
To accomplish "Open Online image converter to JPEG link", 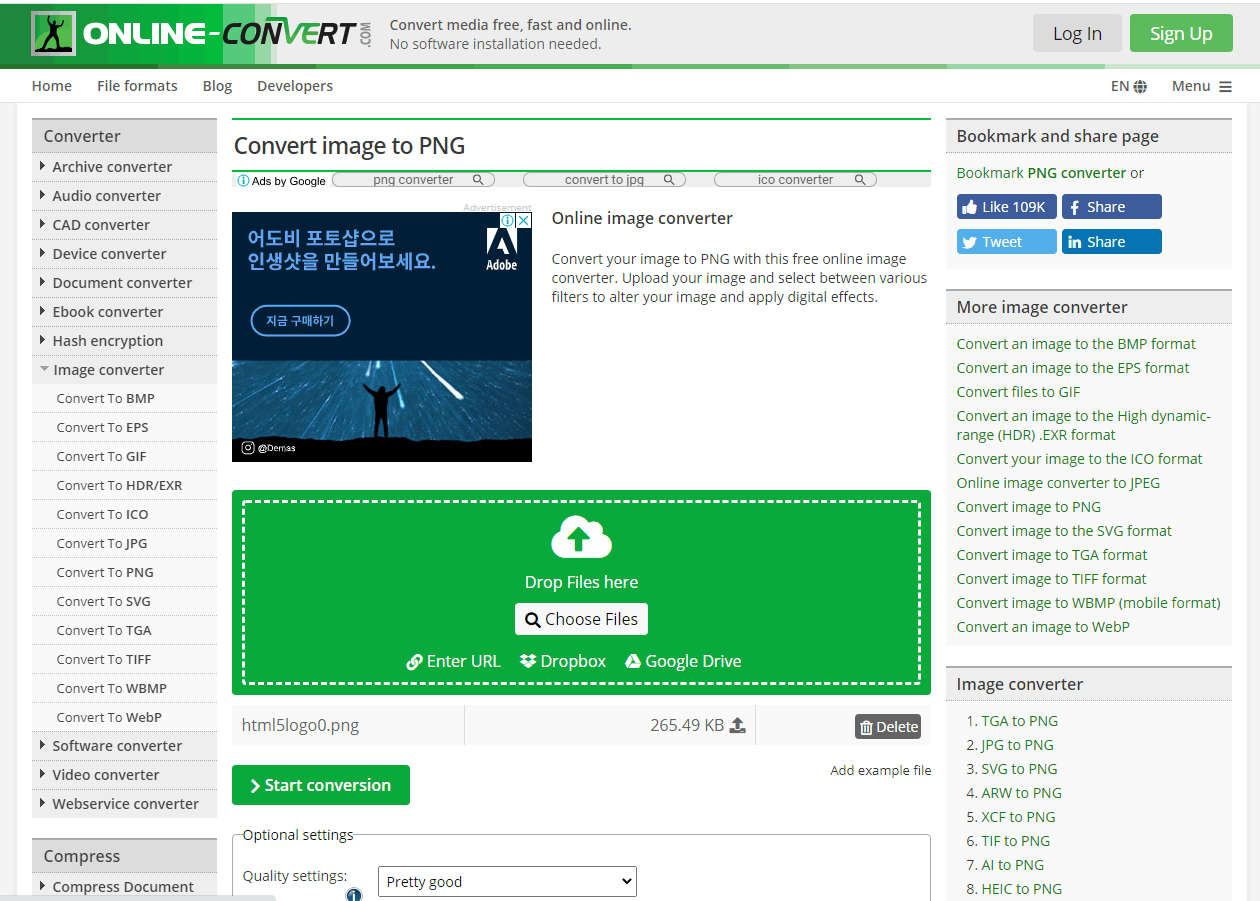I will (1059, 483).
